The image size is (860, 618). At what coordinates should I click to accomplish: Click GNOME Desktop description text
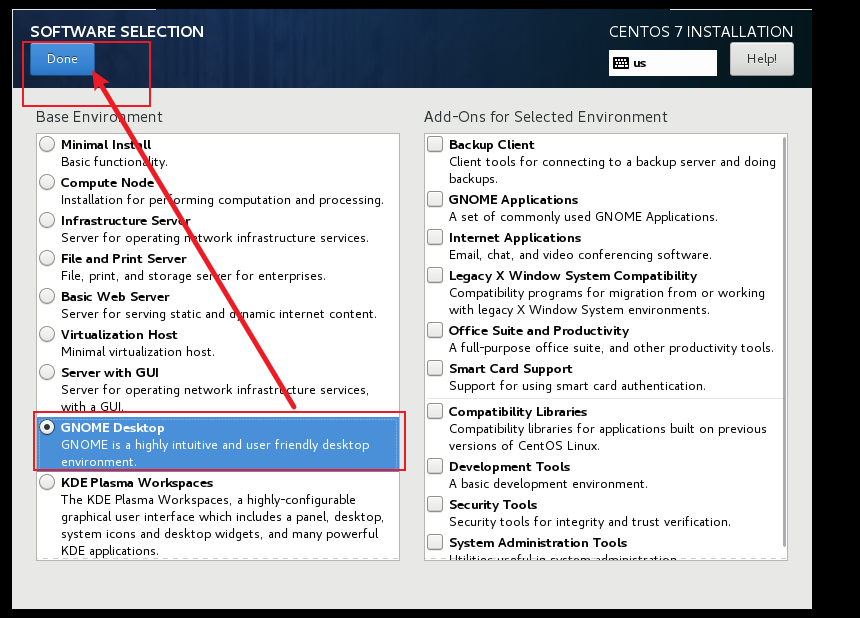pos(215,453)
